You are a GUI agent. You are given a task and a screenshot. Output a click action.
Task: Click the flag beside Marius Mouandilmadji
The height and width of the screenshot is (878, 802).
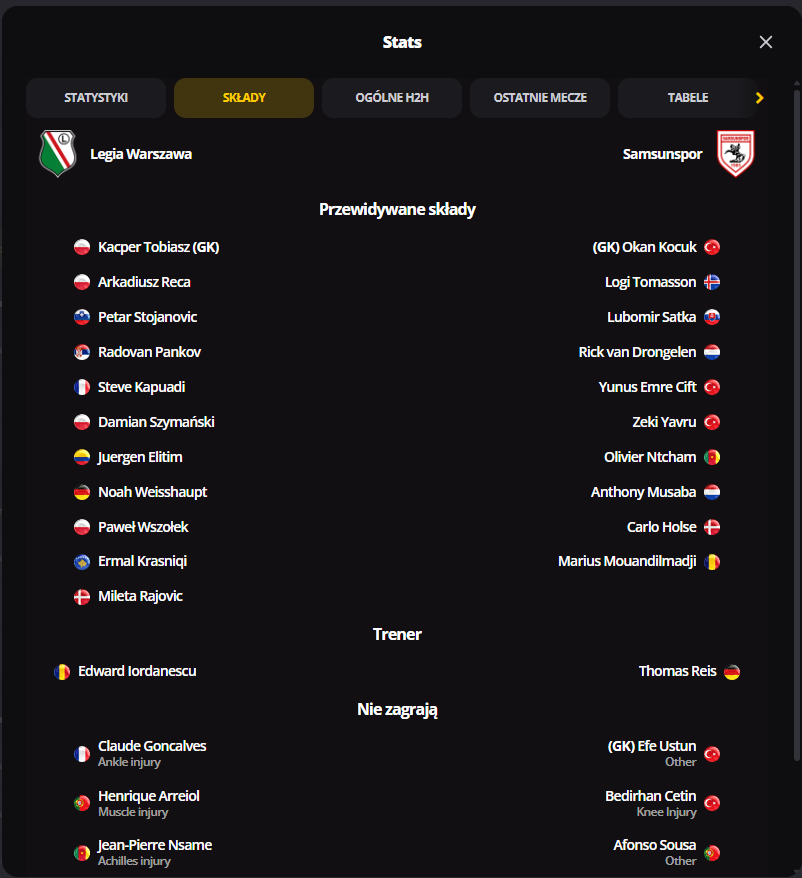pyautogui.click(x=712, y=562)
